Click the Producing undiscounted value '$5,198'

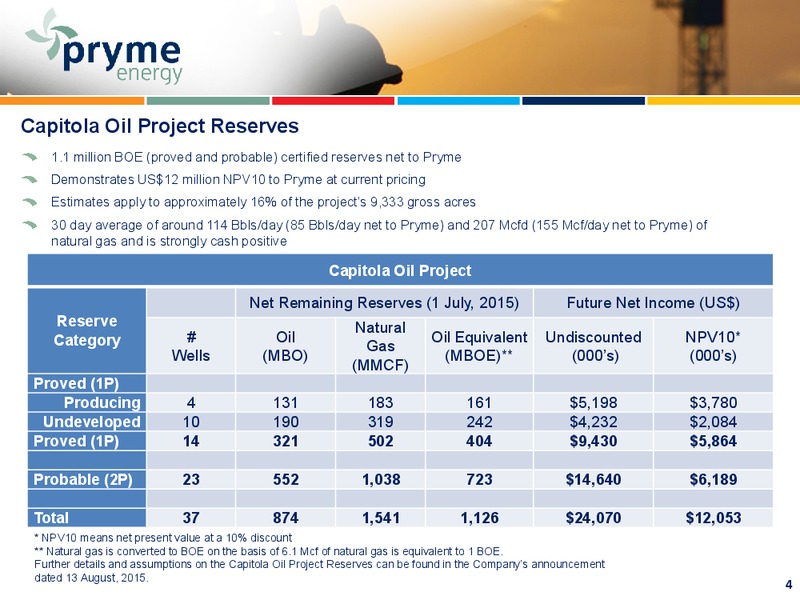(593, 403)
